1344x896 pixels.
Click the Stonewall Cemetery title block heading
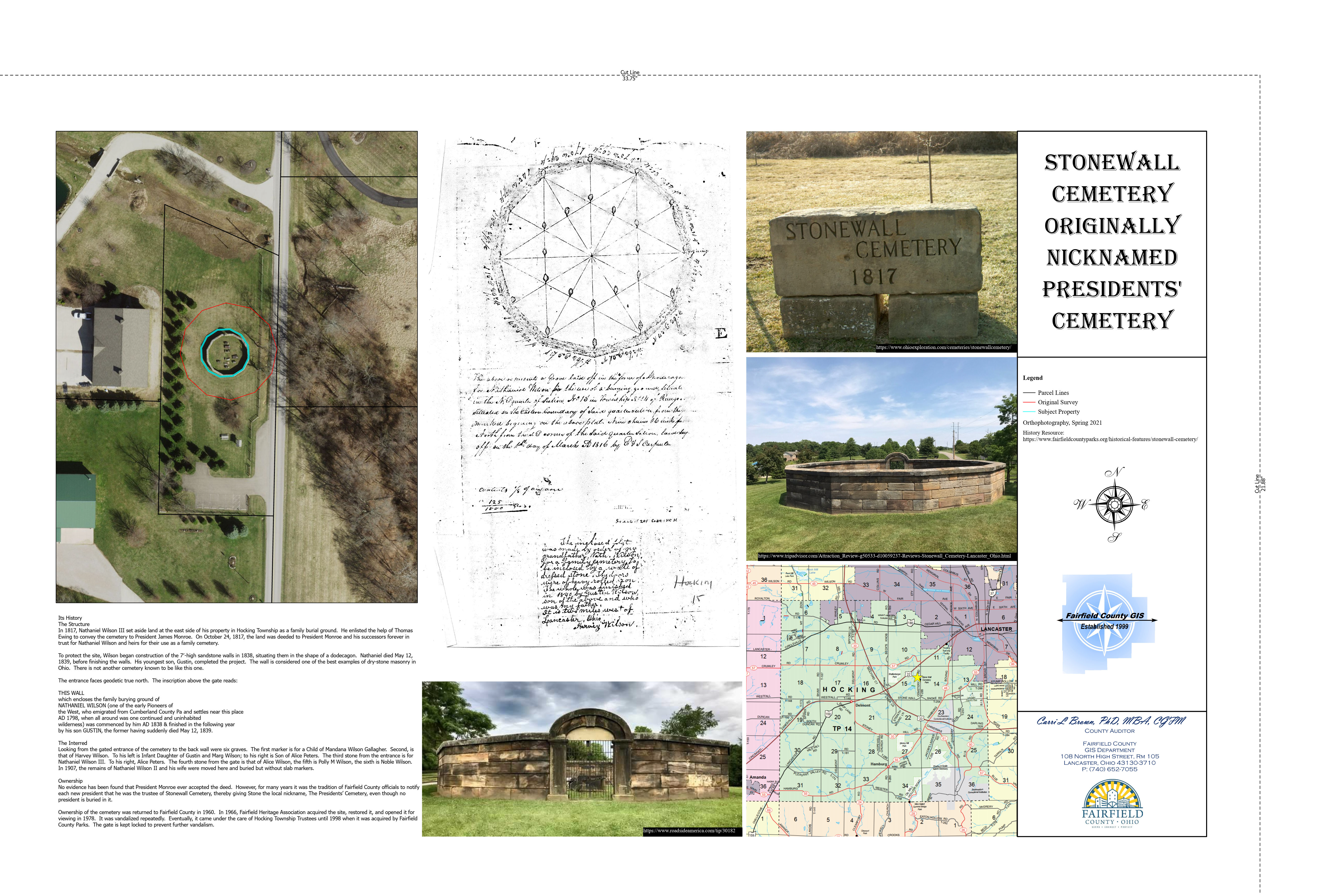coord(1112,241)
